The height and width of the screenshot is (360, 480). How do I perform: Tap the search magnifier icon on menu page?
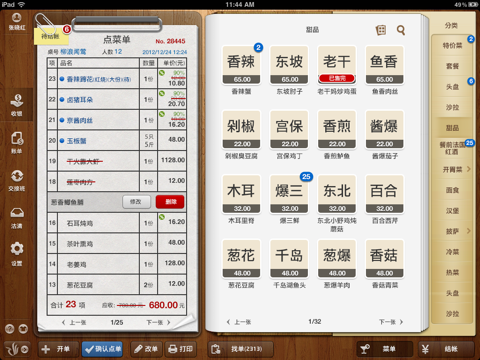tap(401, 30)
